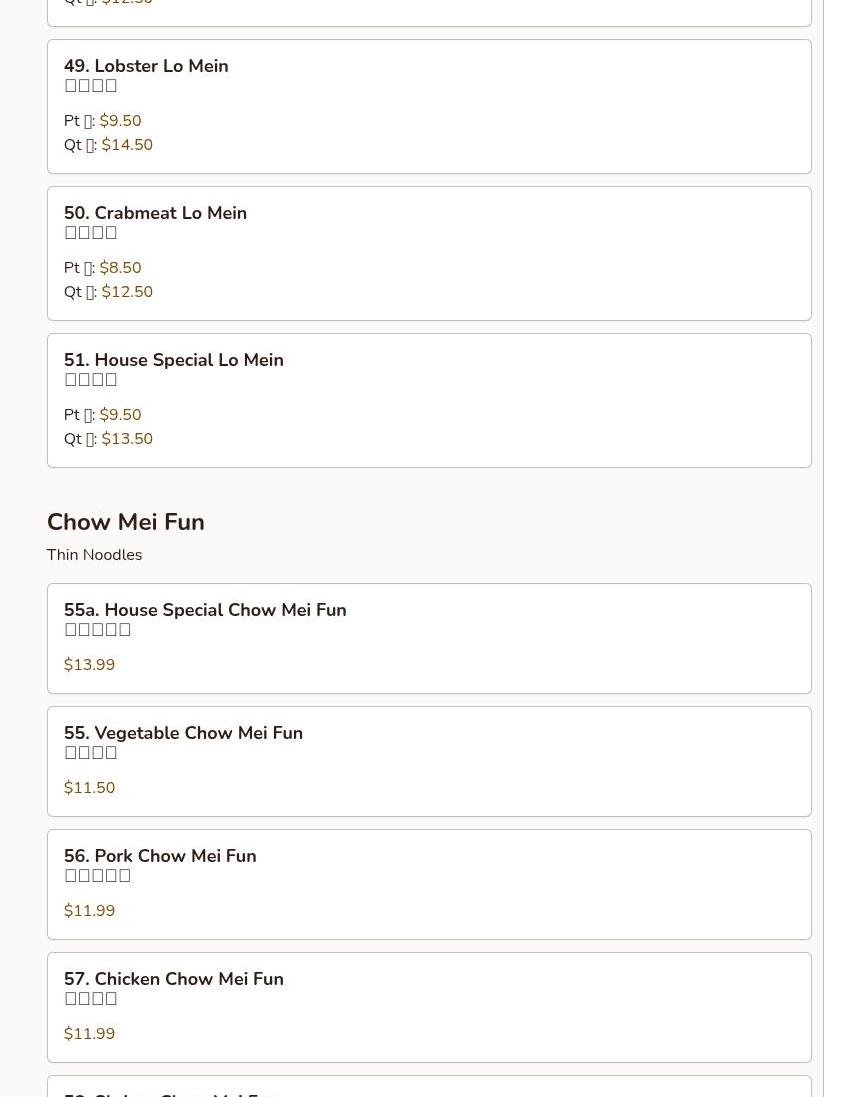
Task: Open the 50. Crabmeat Lo Mein item
Action: click(x=155, y=213)
